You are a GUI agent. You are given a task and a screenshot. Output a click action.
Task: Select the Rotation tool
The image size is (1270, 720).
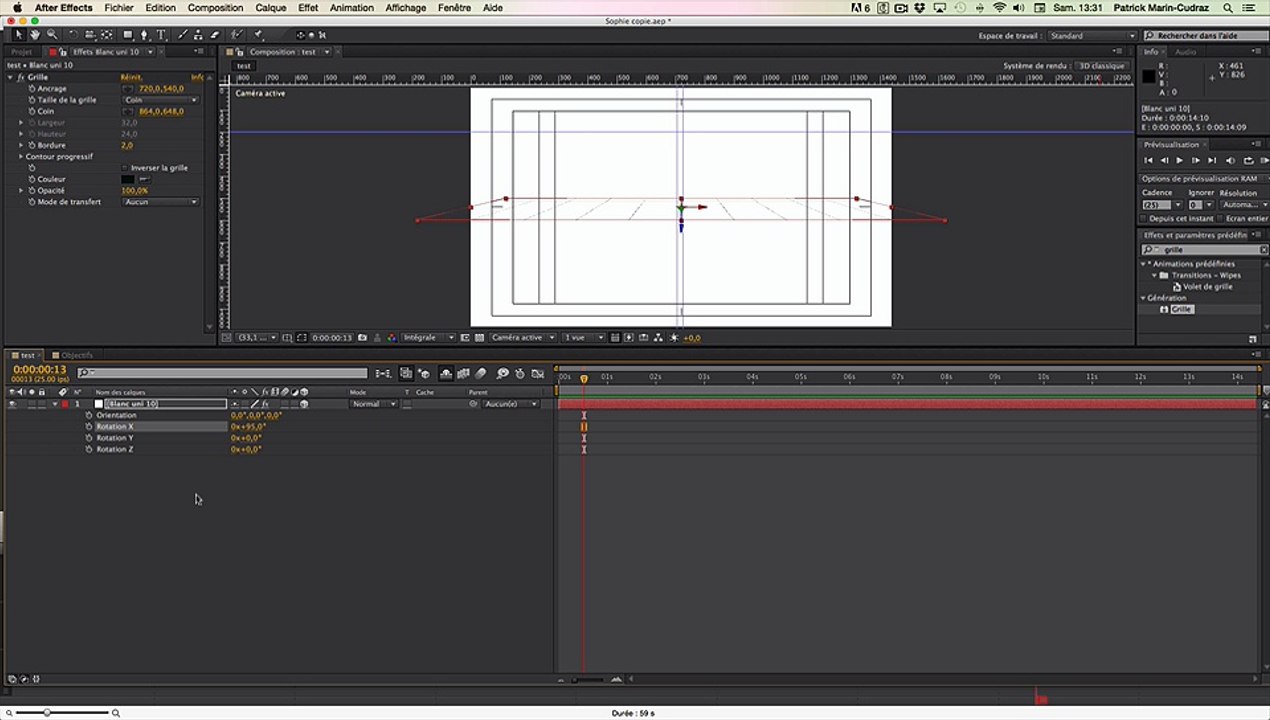[x=74, y=35]
